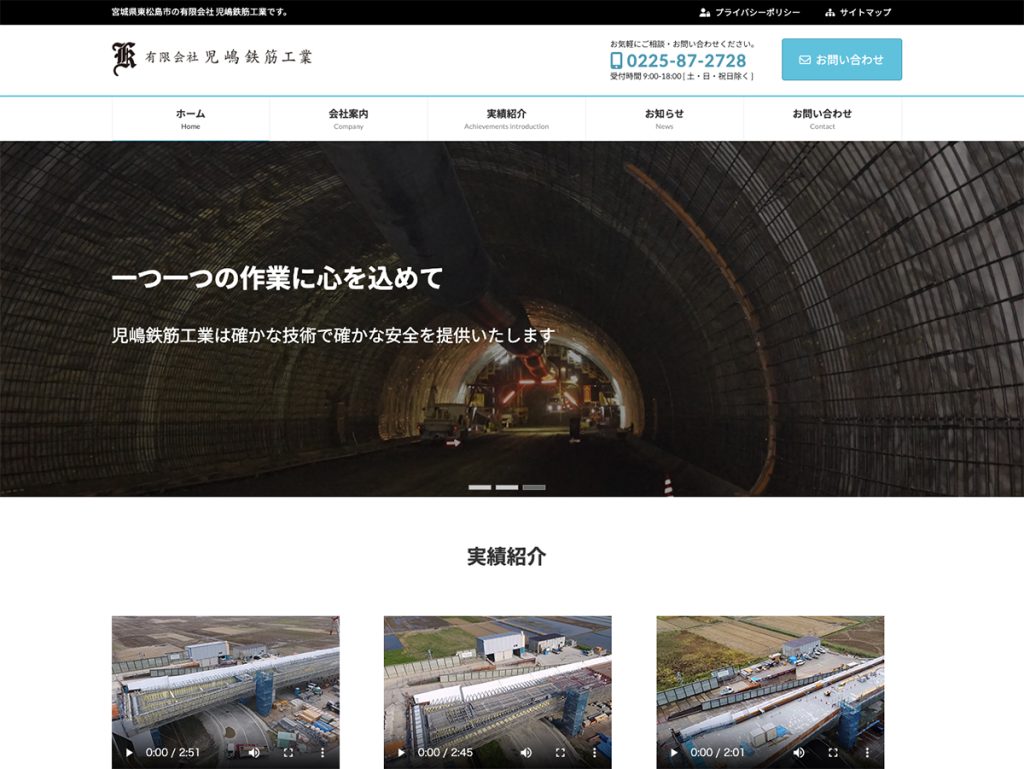This screenshot has width=1024, height=769.
Task: Click the blue お問い合わせ contact button
Action: 841,60
